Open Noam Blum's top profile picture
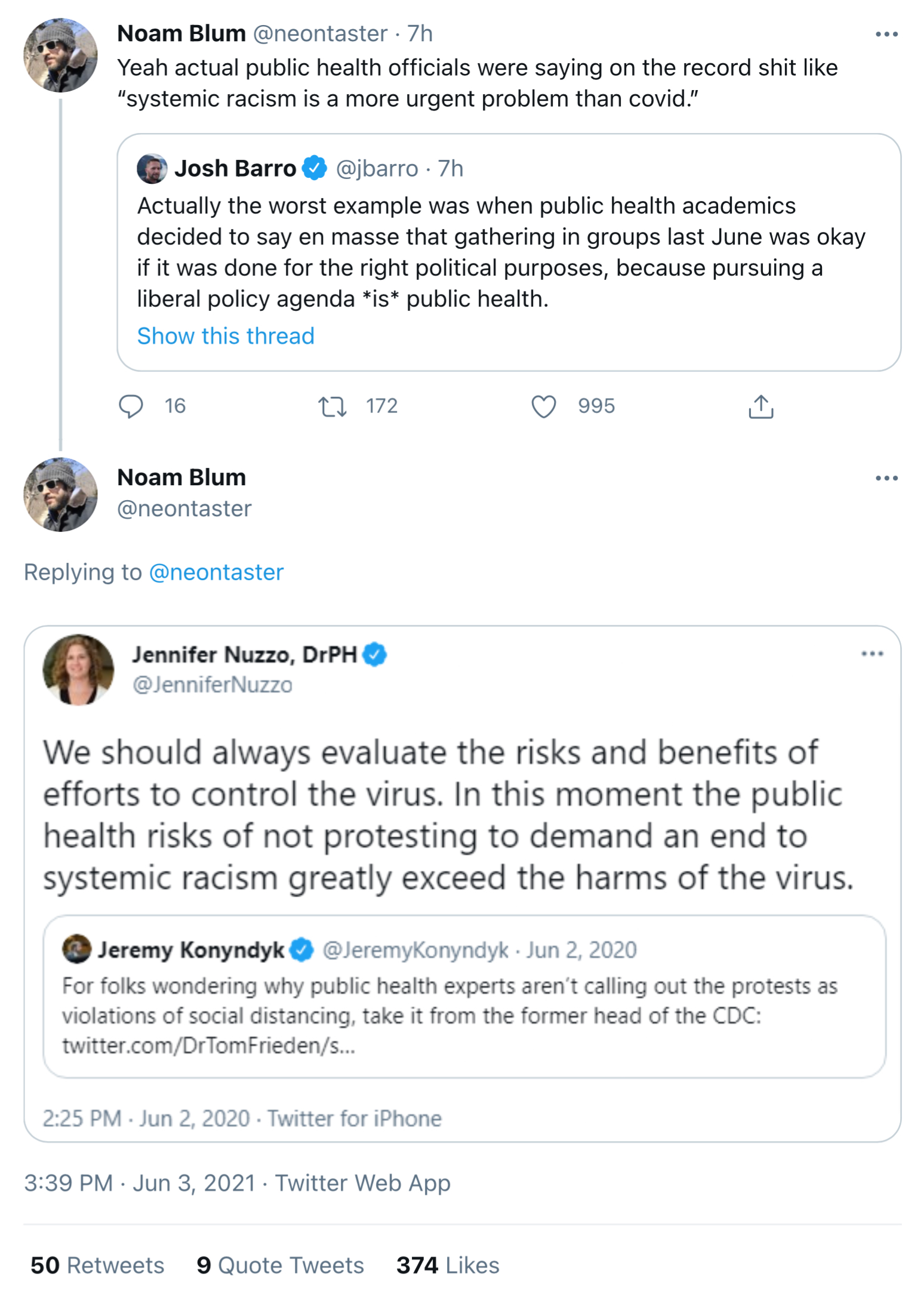The image size is (924, 1304). (60, 55)
